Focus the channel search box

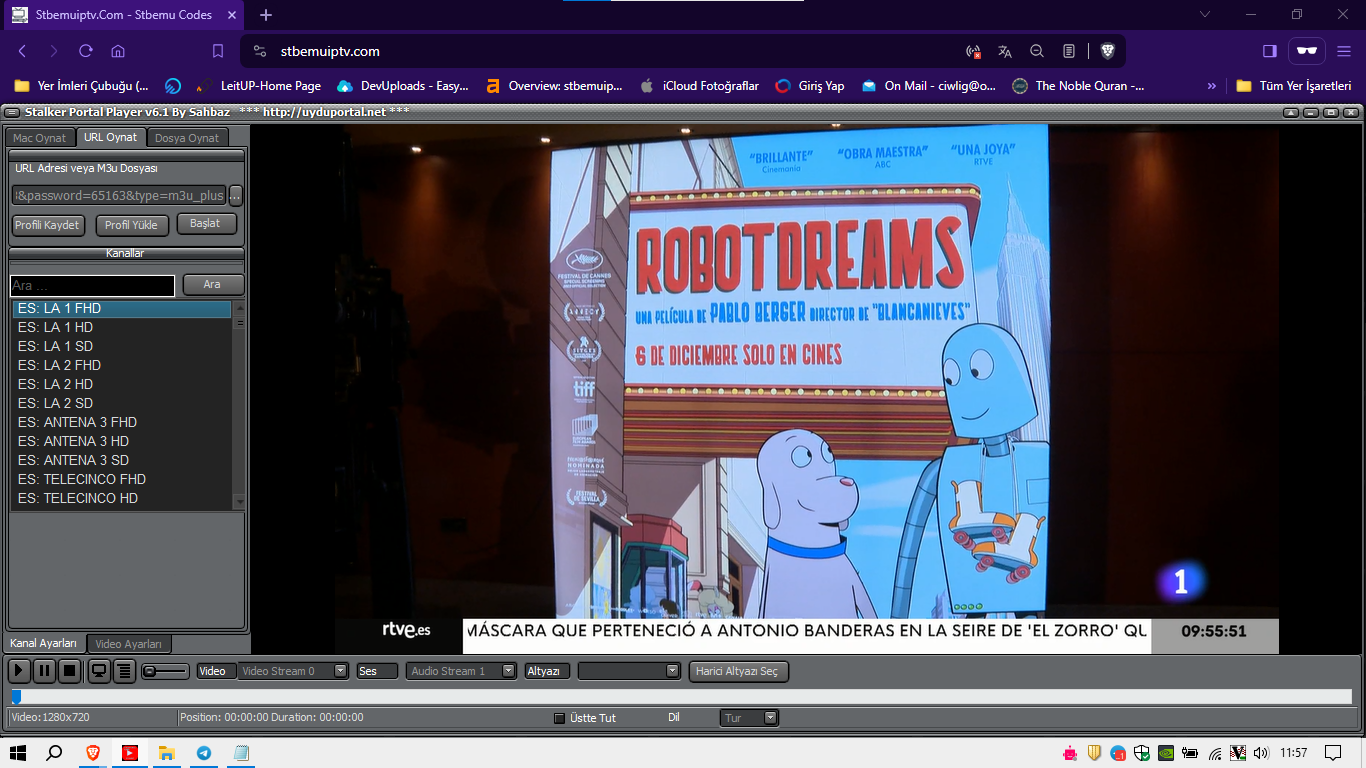point(93,286)
